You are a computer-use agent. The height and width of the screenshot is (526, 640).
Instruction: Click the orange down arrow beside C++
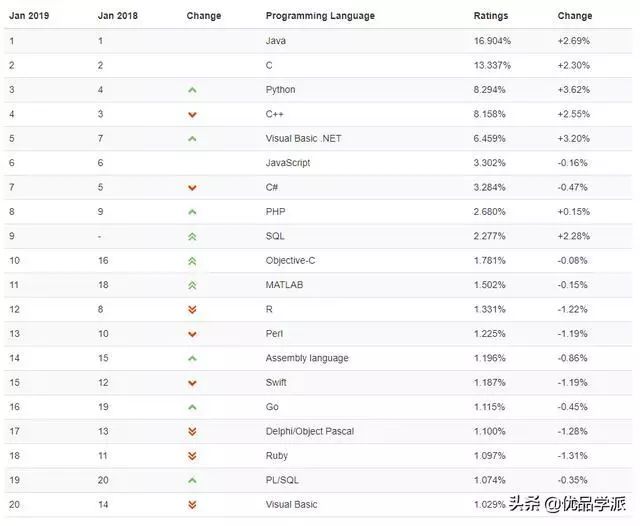click(192, 115)
